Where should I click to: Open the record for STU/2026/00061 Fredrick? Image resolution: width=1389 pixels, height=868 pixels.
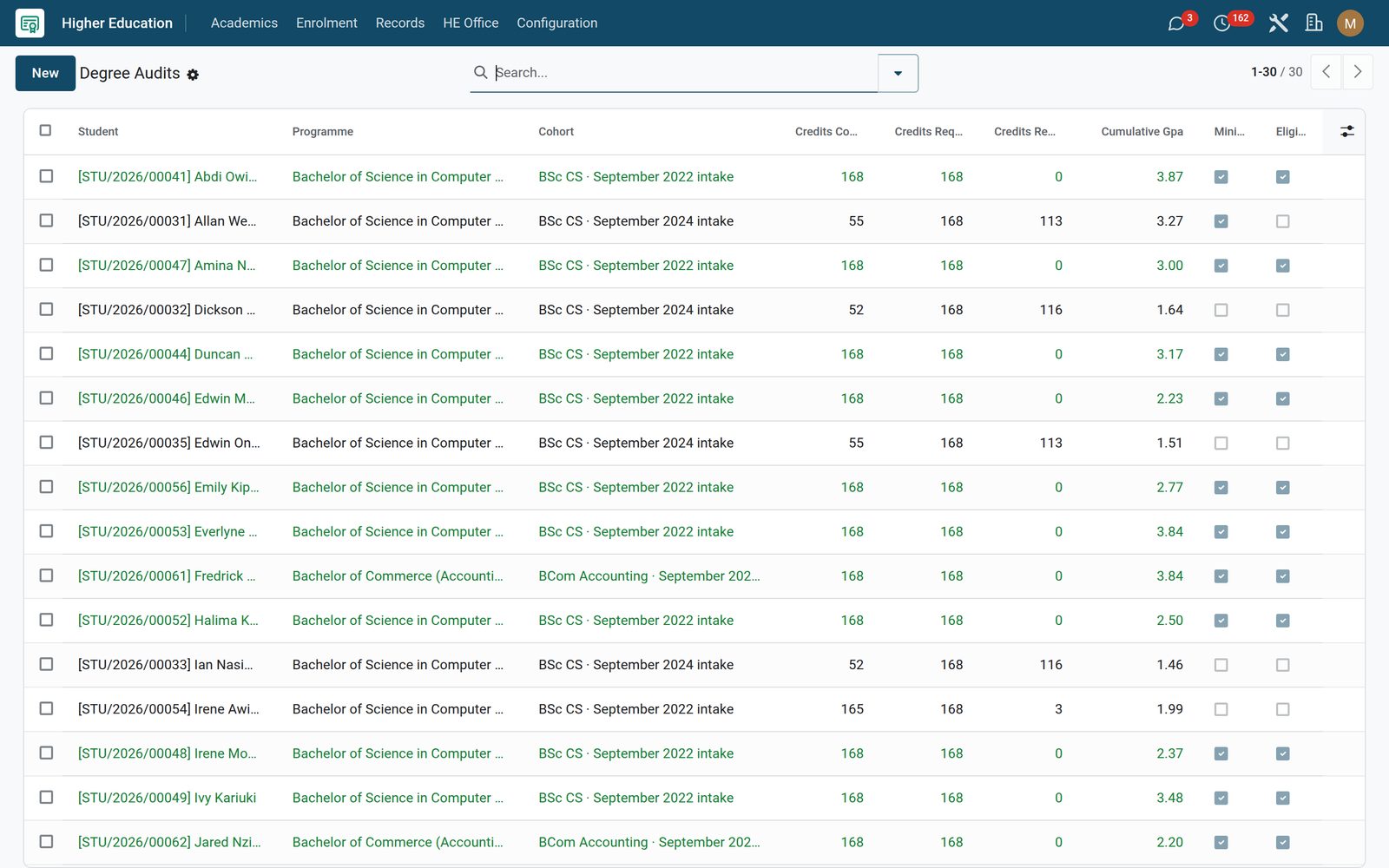point(167,576)
